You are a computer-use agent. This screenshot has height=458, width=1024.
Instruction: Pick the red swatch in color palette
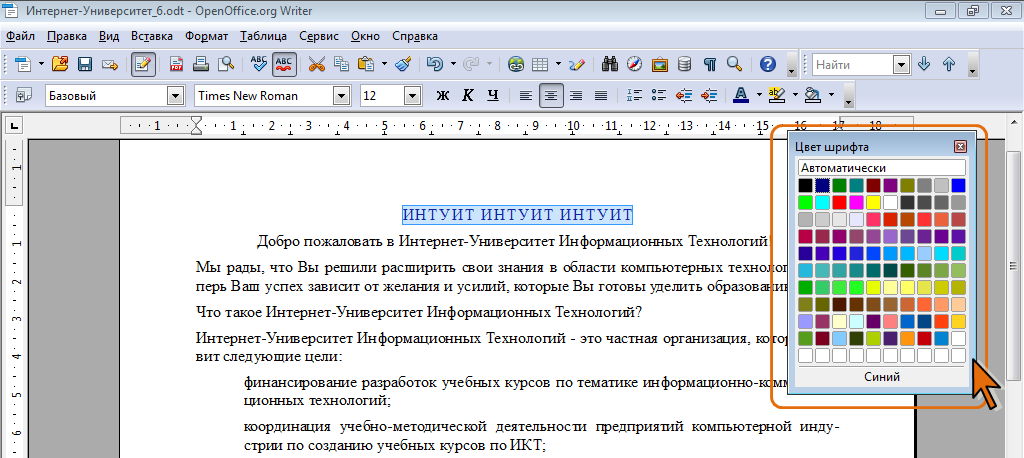click(840, 202)
